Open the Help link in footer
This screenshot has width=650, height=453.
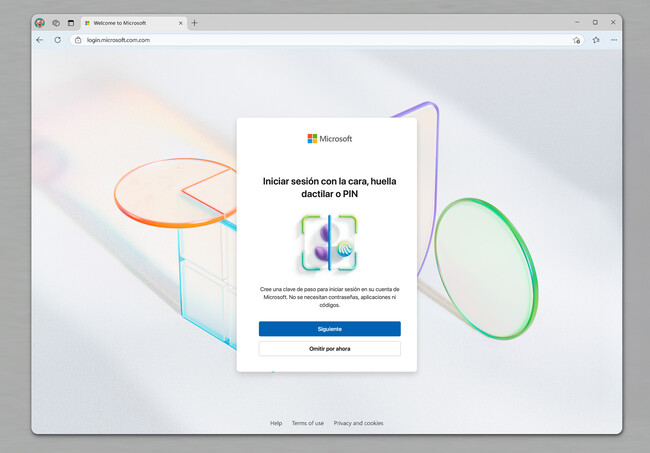click(276, 423)
